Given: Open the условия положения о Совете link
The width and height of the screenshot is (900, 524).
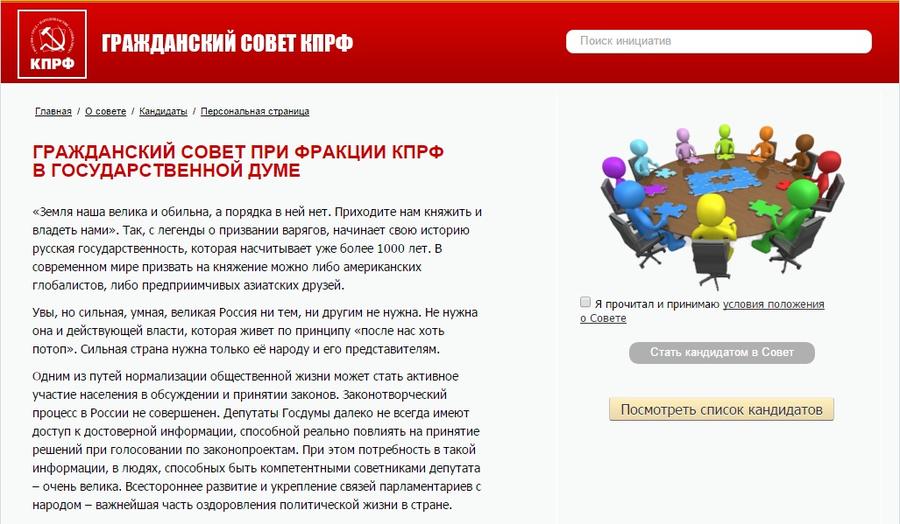Looking at the screenshot, I should (772, 304).
